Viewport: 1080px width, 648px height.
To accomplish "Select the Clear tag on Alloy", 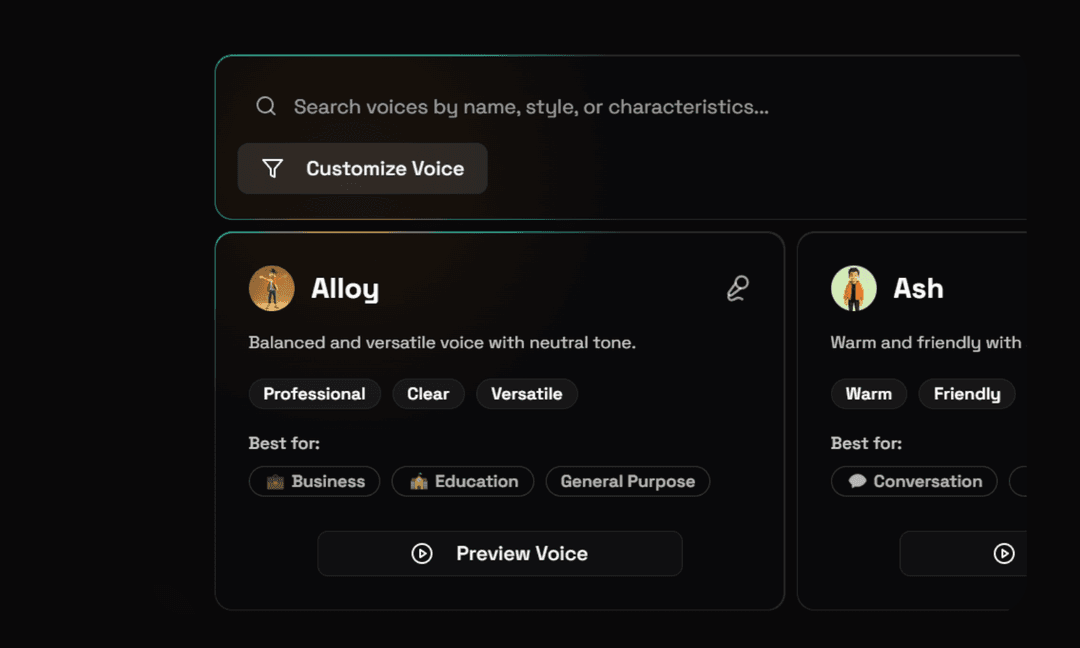I will click(428, 394).
